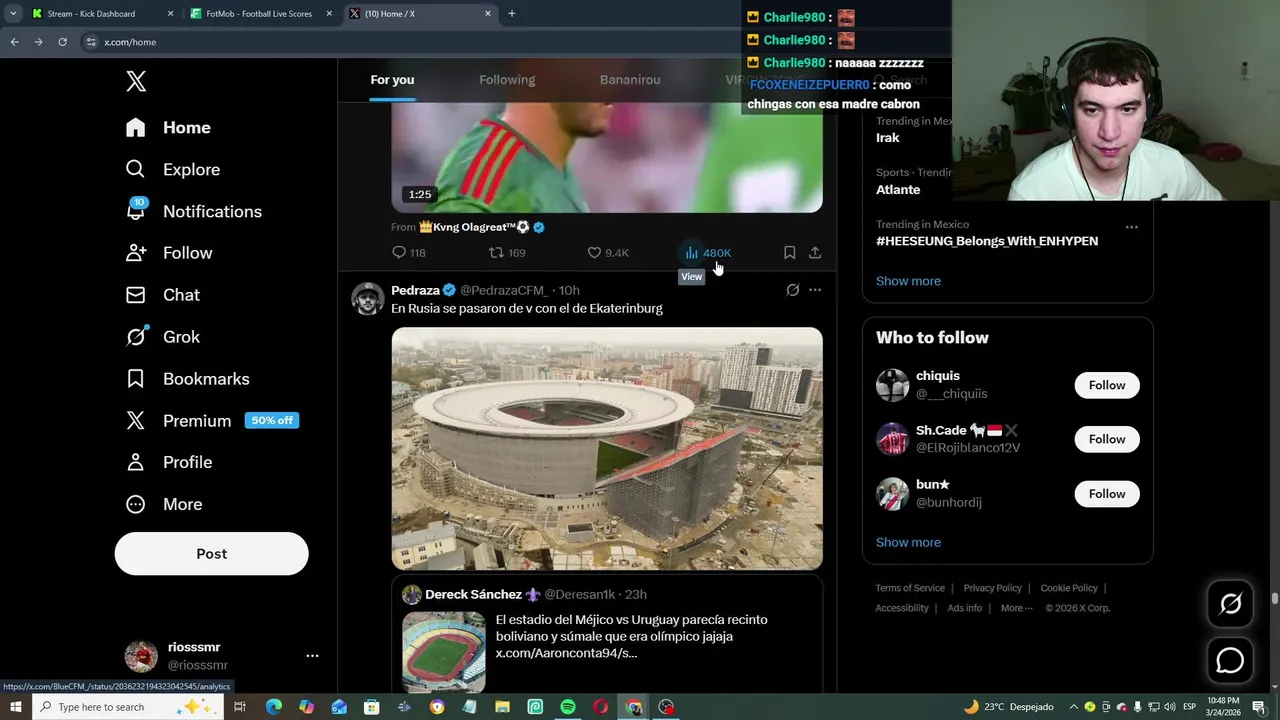This screenshot has height=720, width=1280.
Task: Follow chiquis
Action: coord(1107,385)
